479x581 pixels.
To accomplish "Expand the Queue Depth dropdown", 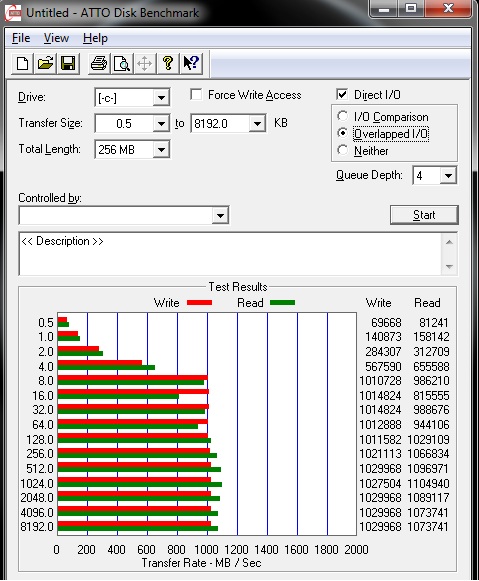I will [448, 175].
